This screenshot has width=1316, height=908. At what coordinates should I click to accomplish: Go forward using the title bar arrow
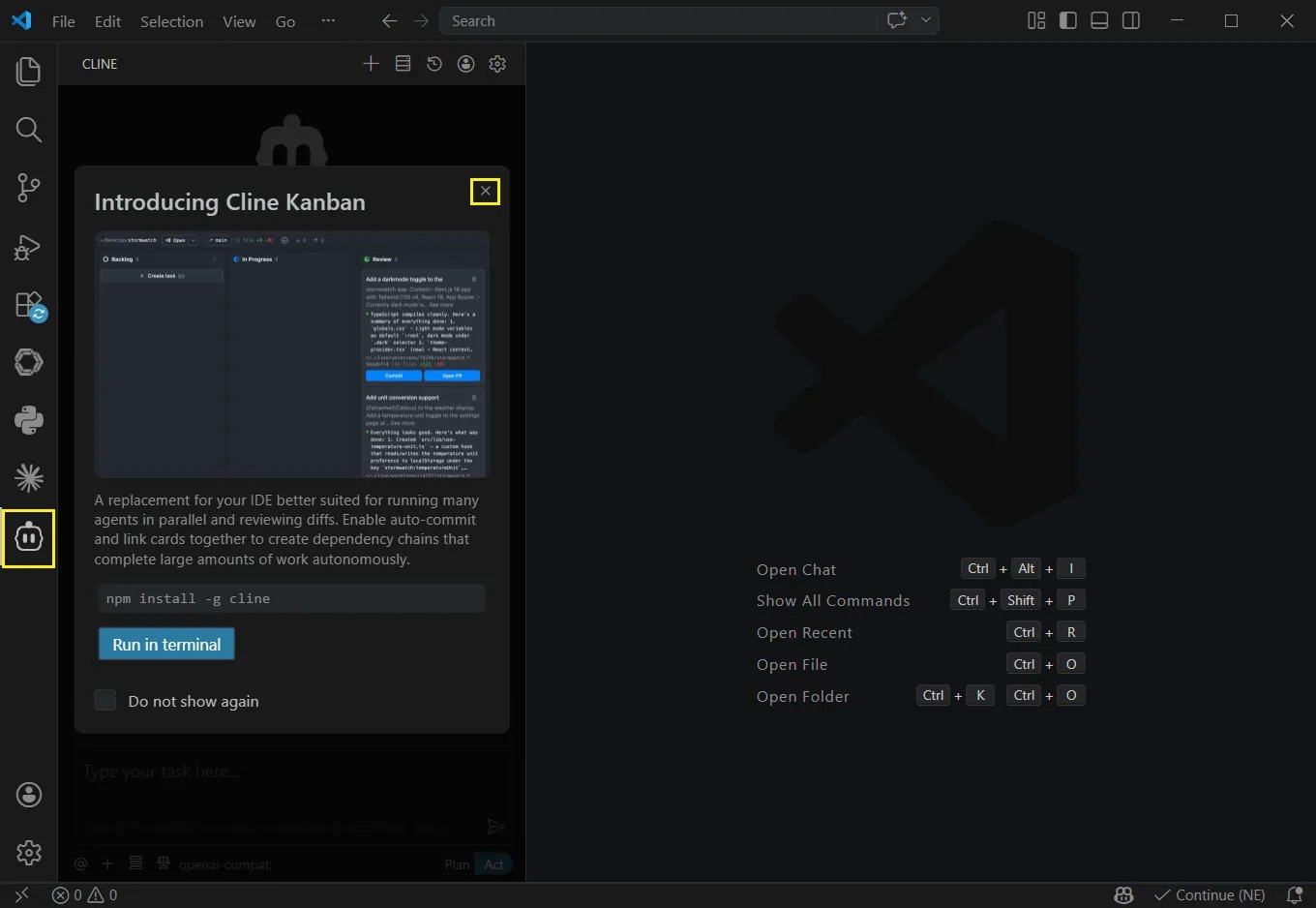(x=421, y=20)
